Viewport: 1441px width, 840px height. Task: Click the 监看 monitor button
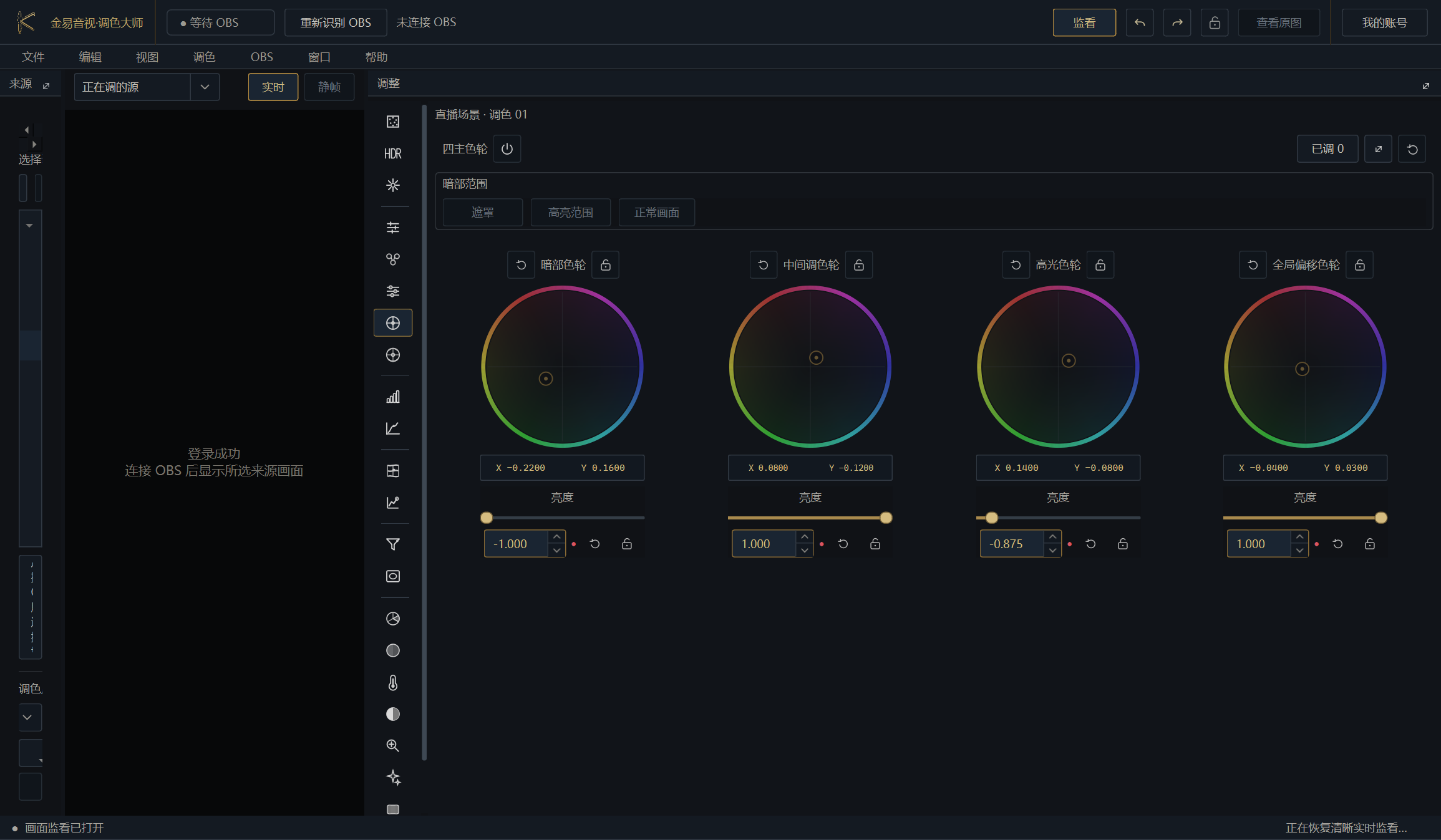tap(1084, 23)
